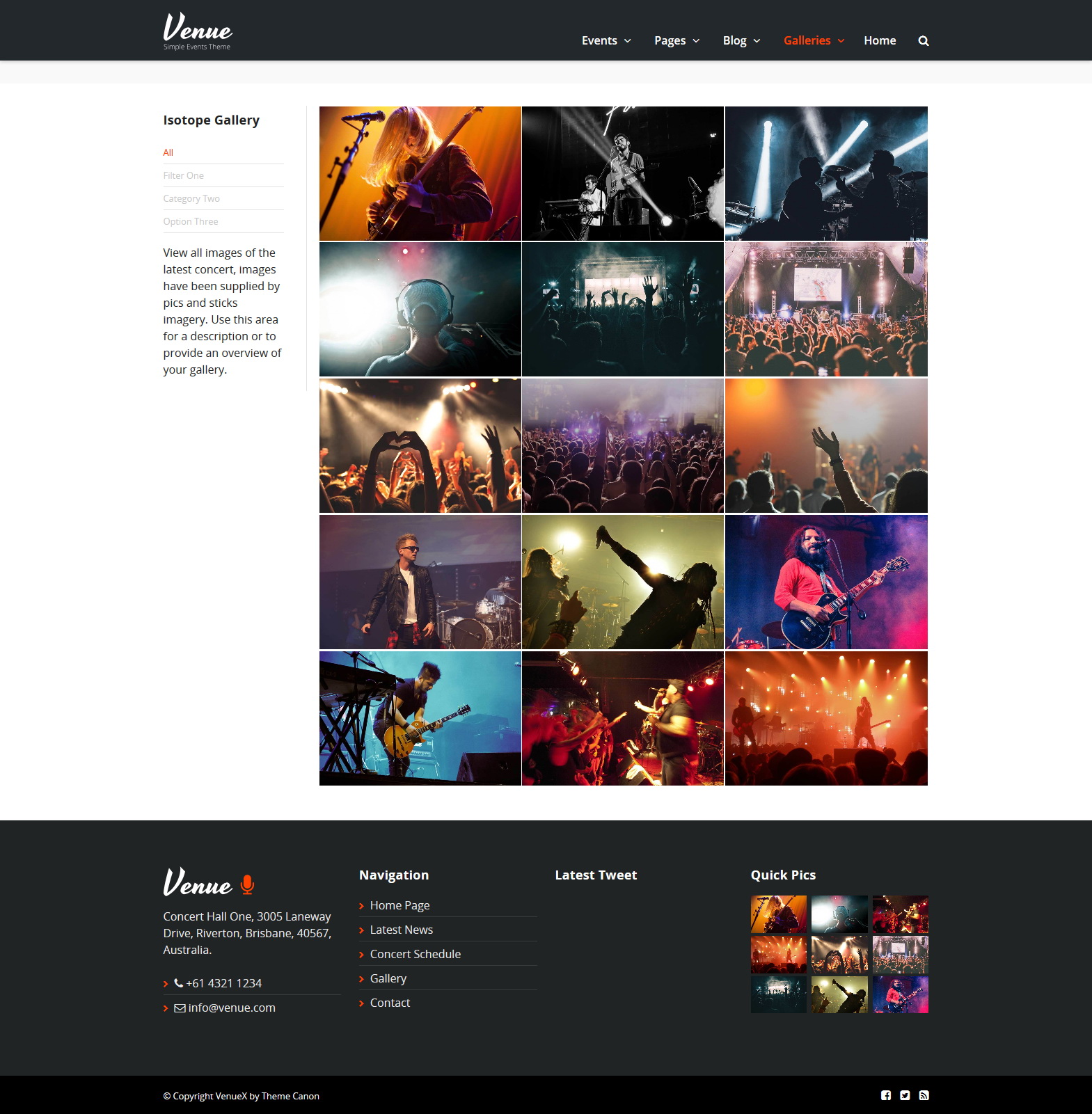Open the Pages menu
The image size is (1092, 1114).
pos(670,40)
